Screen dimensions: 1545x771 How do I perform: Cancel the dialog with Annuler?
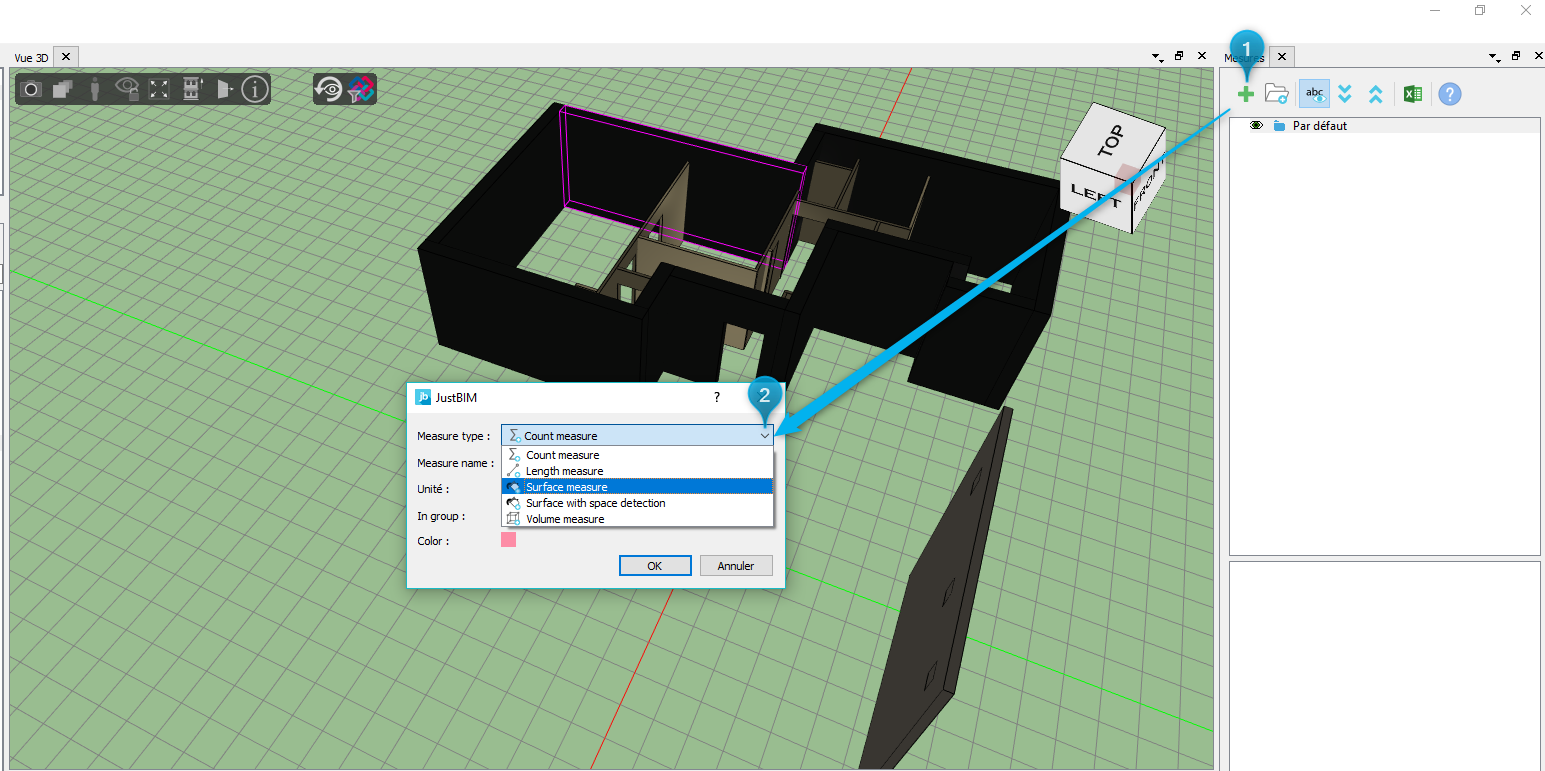(736, 566)
